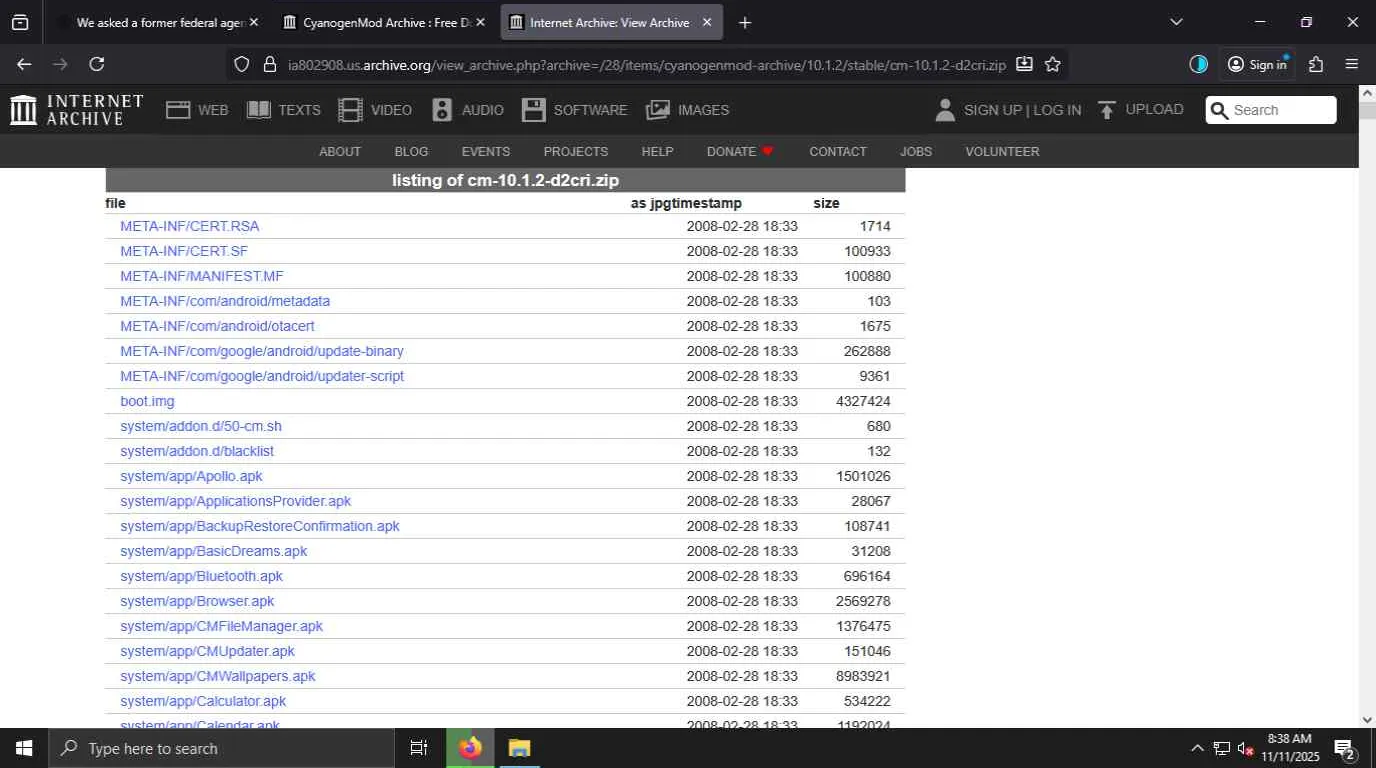Open the ABOUT menu item
This screenshot has height=768, width=1376.
coord(340,151)
